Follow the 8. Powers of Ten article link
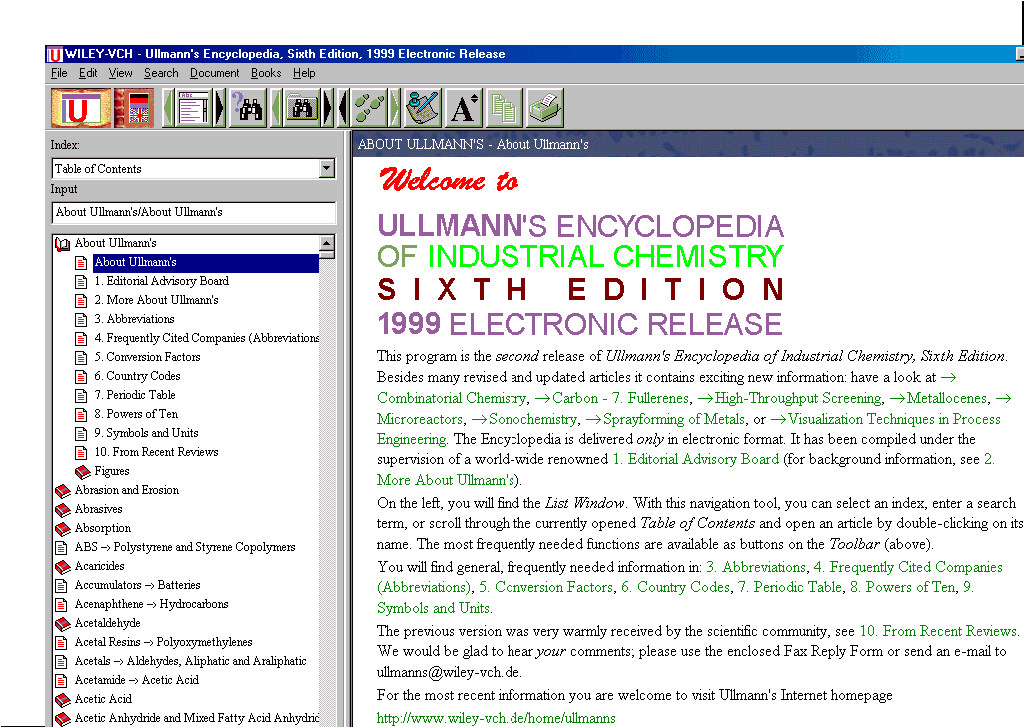The image size is (1025, 728). click(902, 587)
